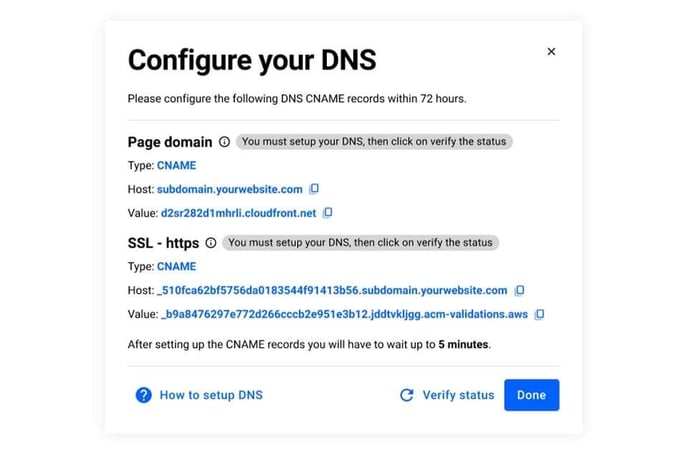
Task: Copy the subdomain.yourwebsite.com host with copy icon
Action: point(314,189)
